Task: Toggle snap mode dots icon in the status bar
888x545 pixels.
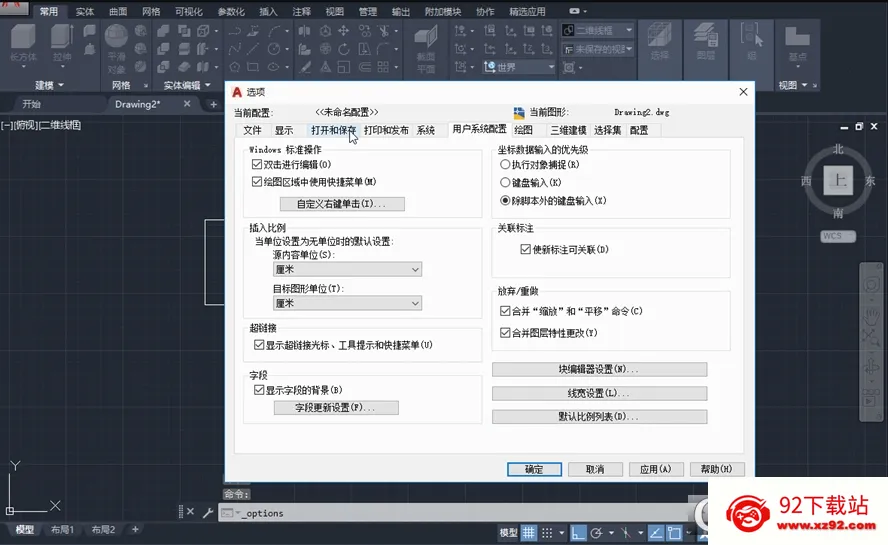Action: [547, 533]
